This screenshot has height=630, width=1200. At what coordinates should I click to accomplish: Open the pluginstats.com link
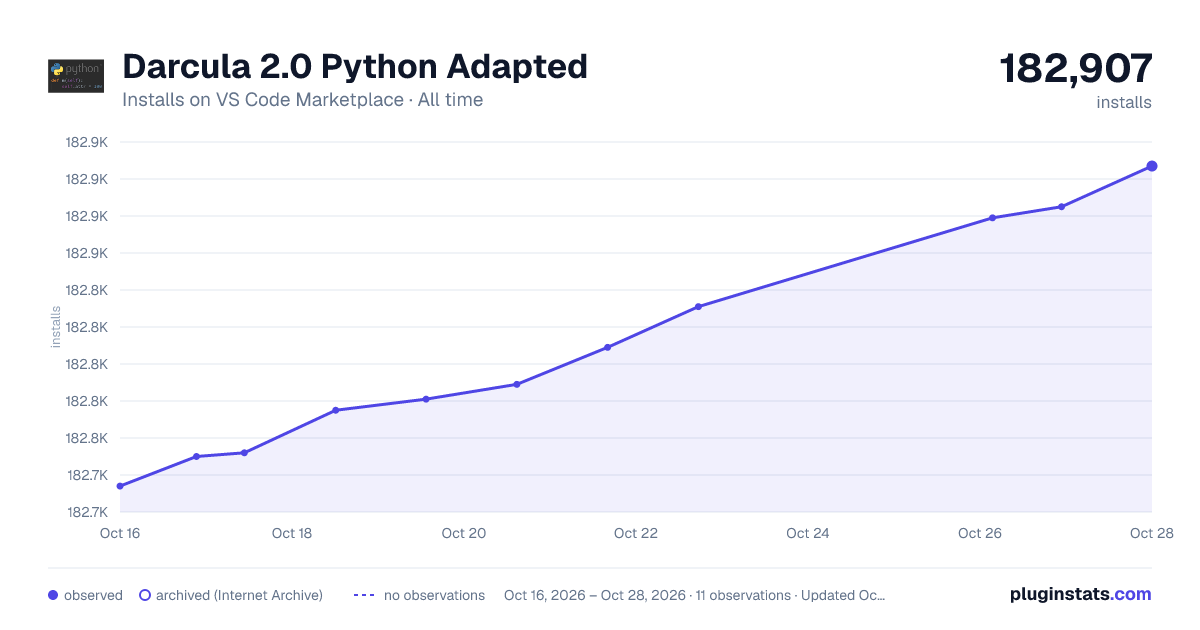1080,594
